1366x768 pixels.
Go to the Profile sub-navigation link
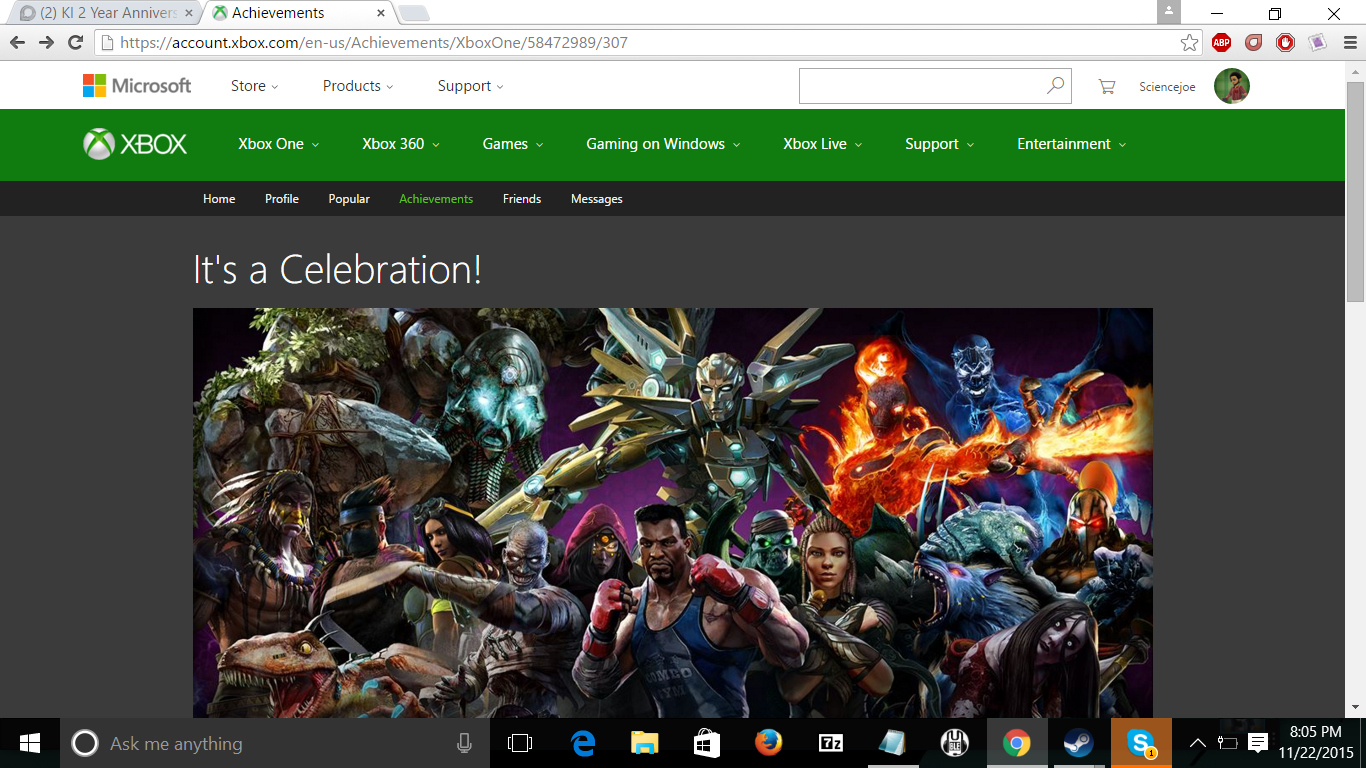[x=282, y=199]
